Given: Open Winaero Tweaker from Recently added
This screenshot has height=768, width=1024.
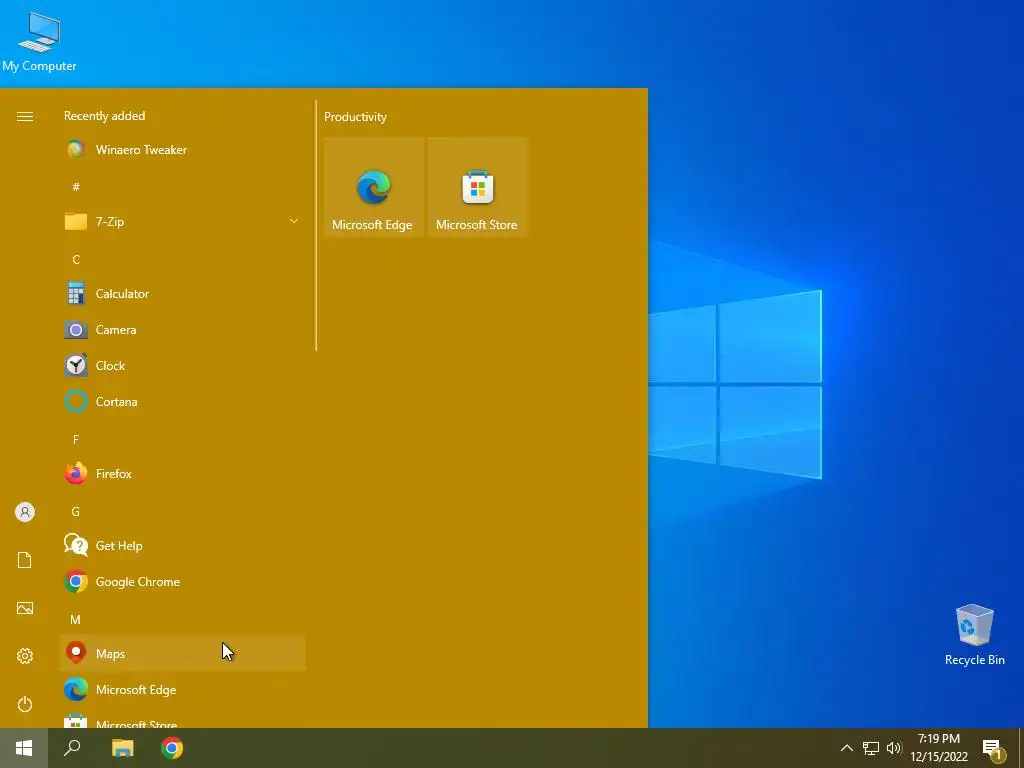Looking at the screenshot, I should [182, 150].
